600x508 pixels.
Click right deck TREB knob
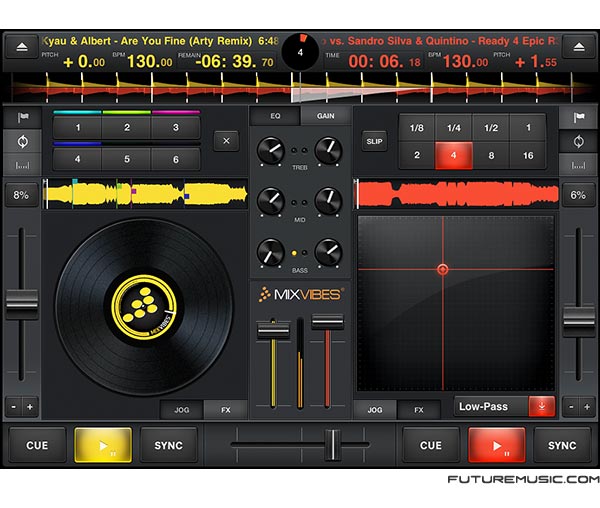(328, 151)
